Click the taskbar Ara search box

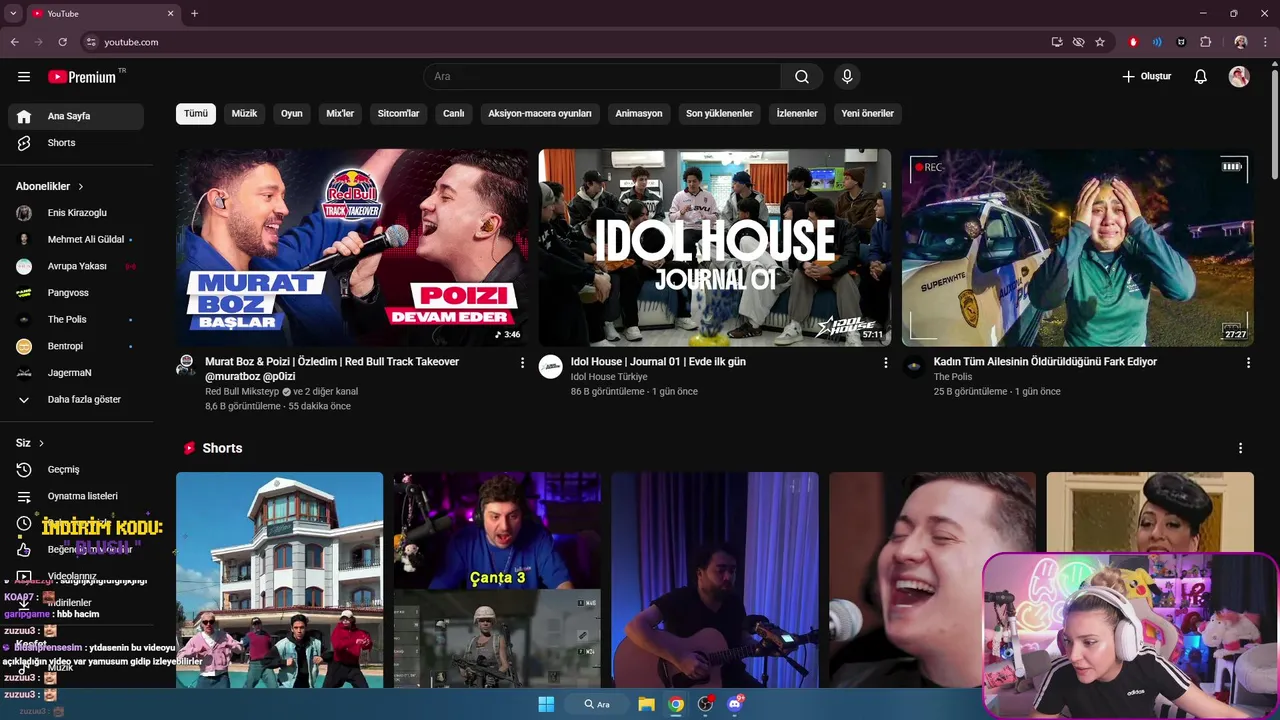click(597, 704)
